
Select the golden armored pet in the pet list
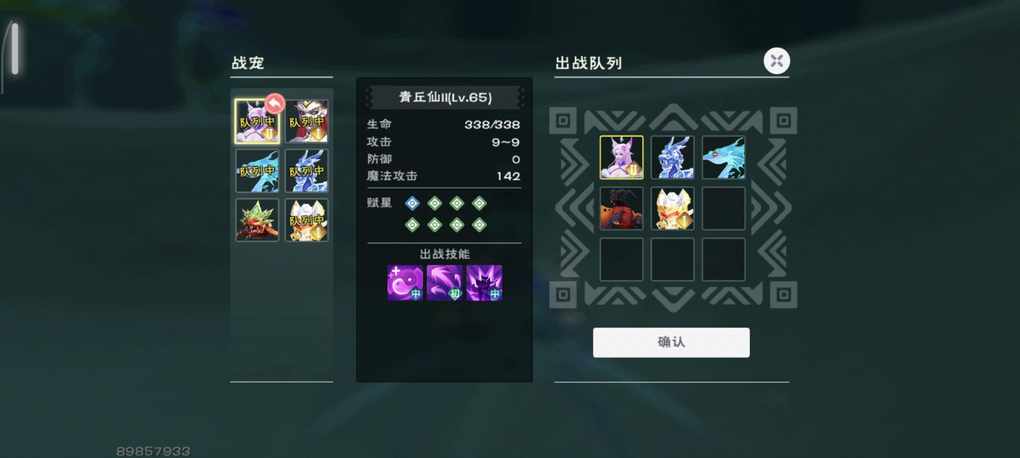(x=306, y=220)
